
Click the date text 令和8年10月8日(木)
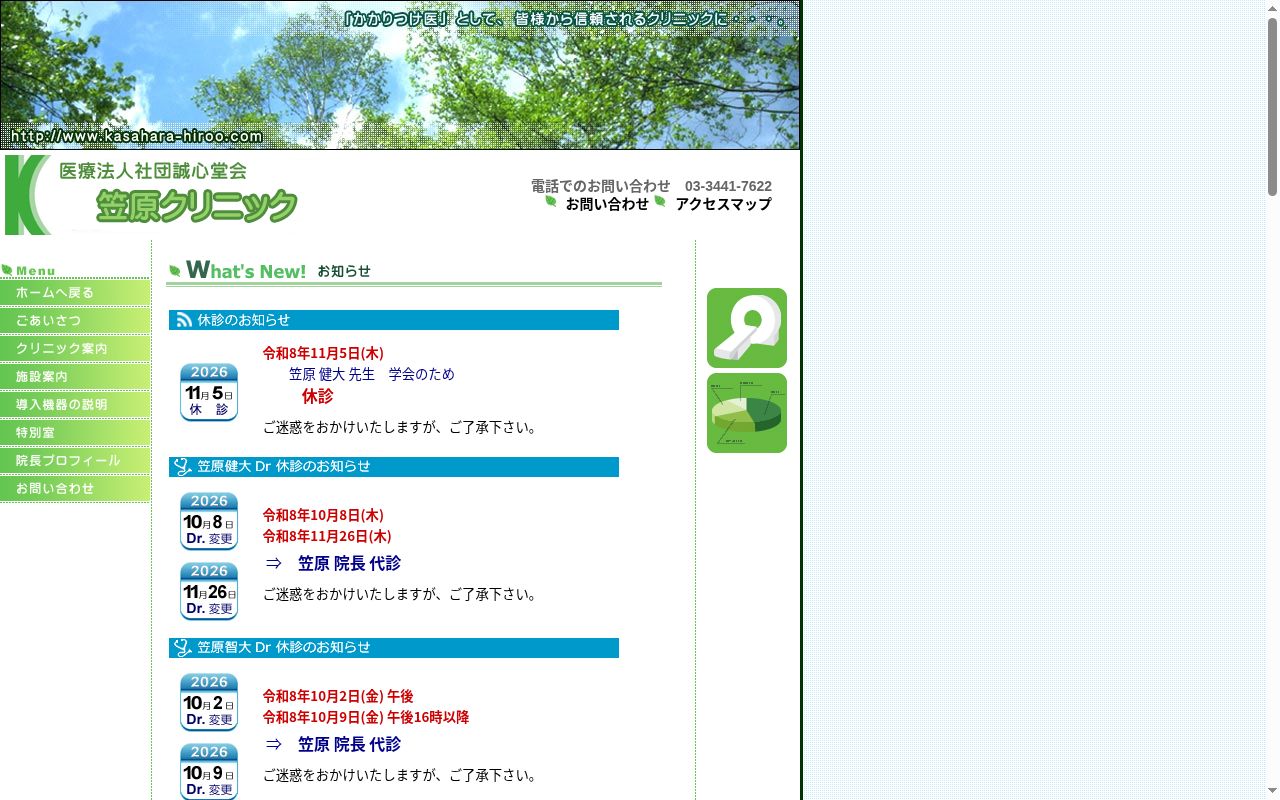323,515
